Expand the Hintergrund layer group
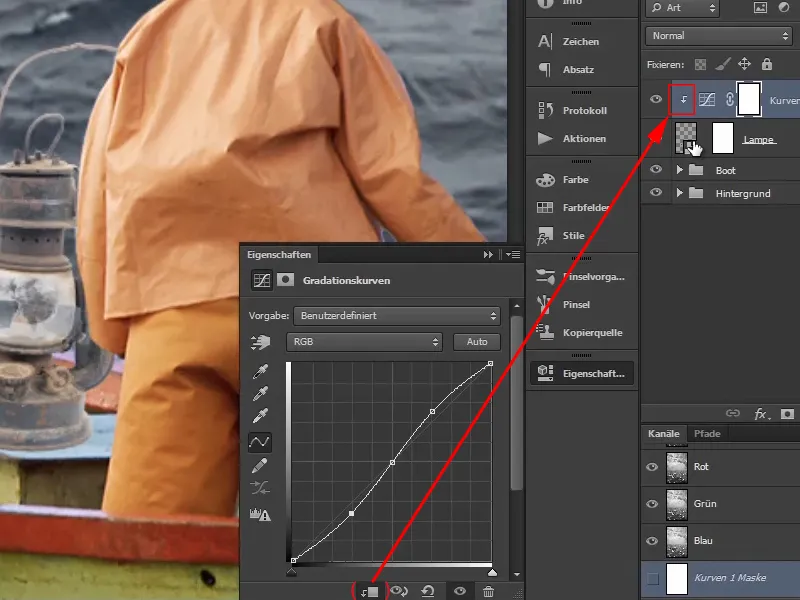 pos(679,193)
